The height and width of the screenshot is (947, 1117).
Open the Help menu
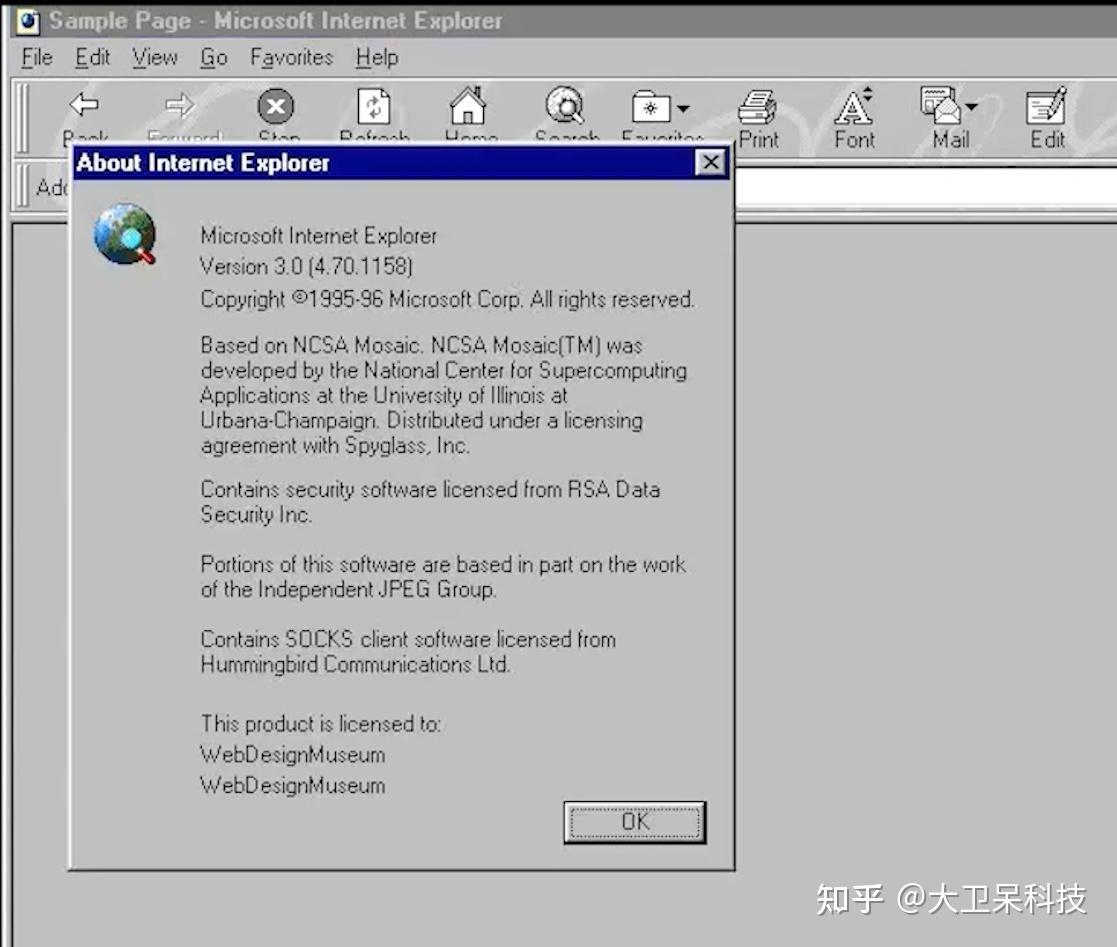pyautogui.click(x=377, y=57)
